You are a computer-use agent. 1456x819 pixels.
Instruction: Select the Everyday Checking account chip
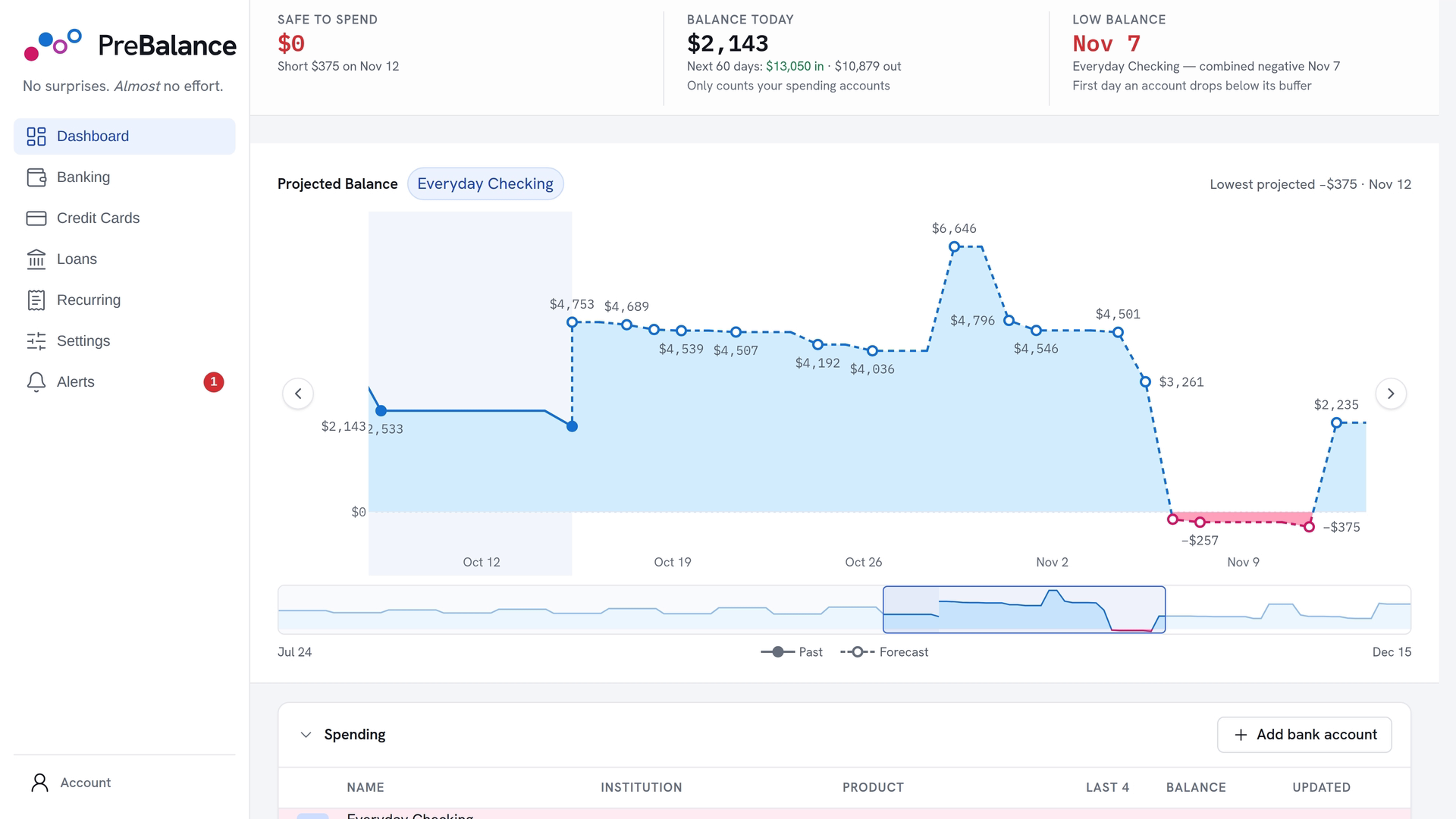pos(485,184)
